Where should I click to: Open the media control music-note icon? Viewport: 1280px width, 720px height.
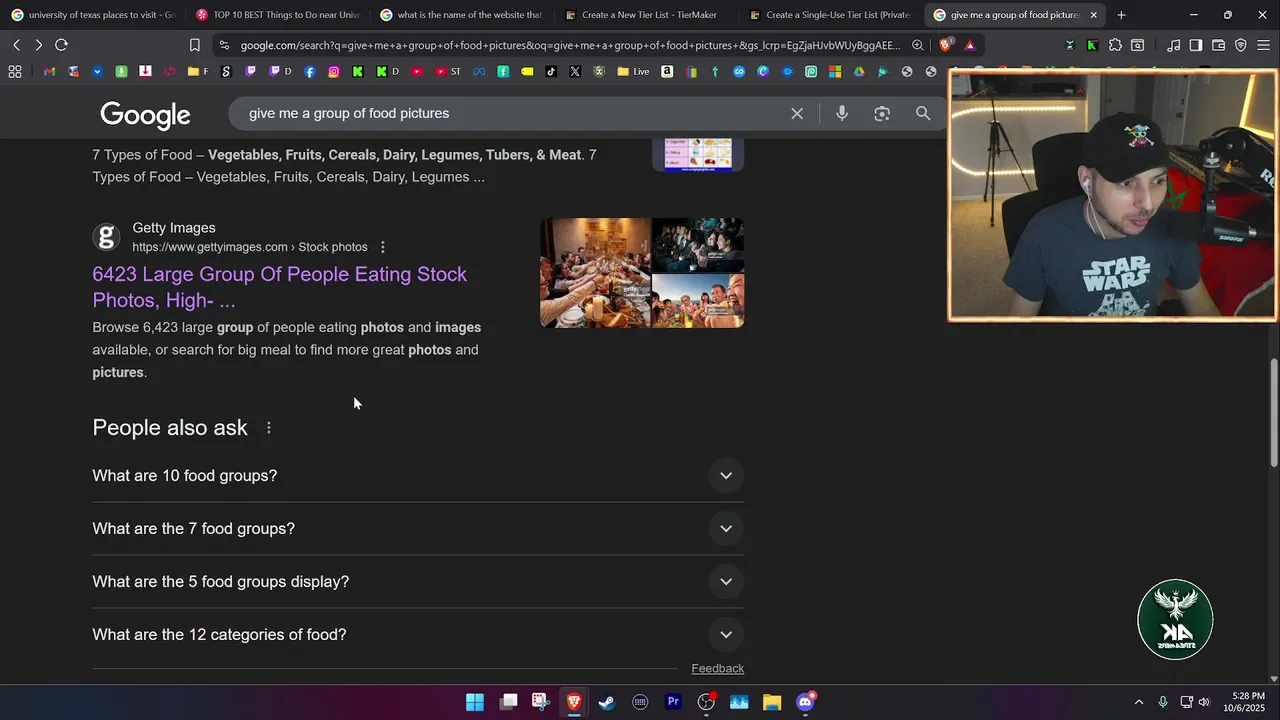click(x=1173, y=45)
